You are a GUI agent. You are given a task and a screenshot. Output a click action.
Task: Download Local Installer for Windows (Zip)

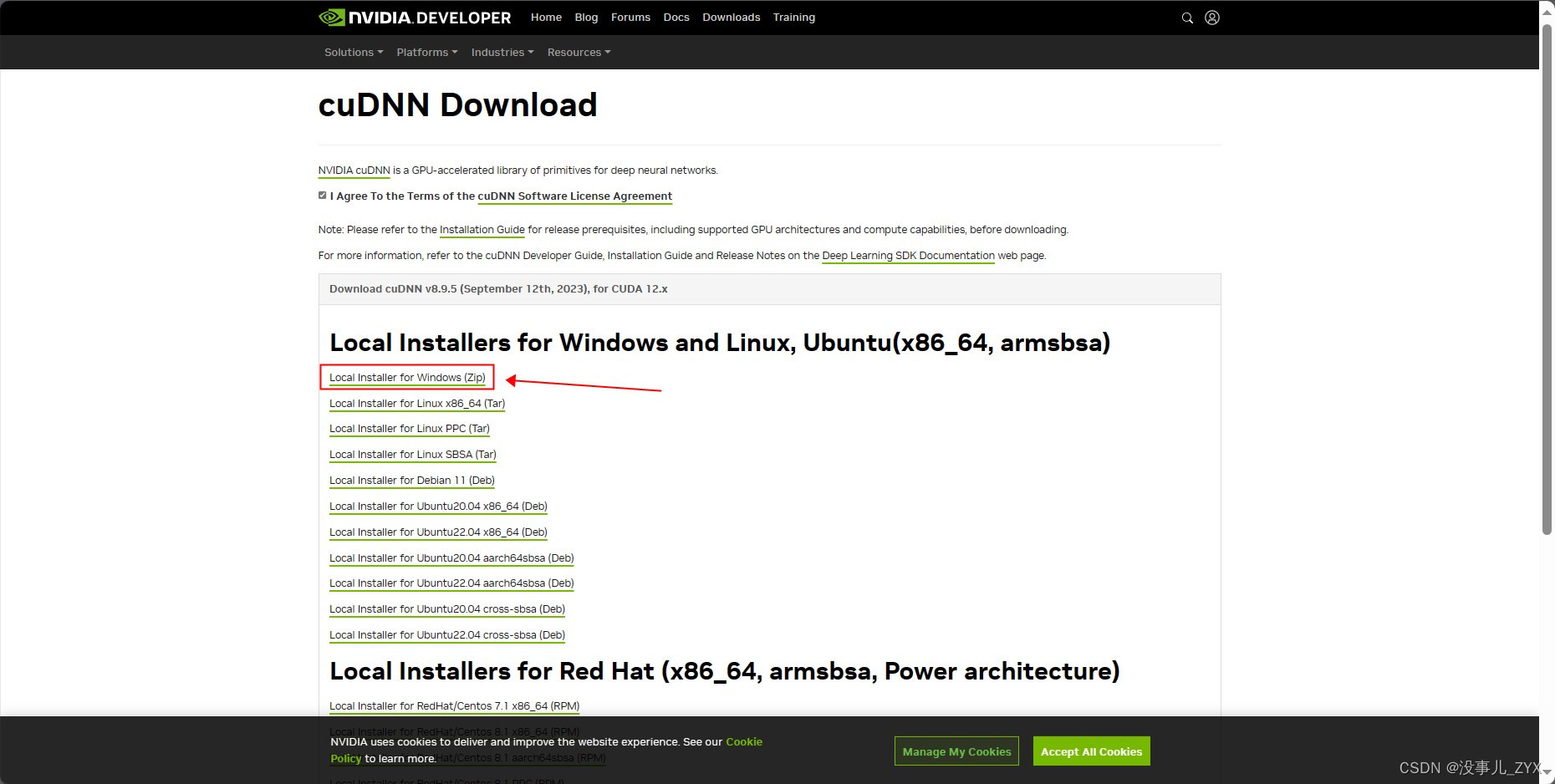click(x=407, y=378)
